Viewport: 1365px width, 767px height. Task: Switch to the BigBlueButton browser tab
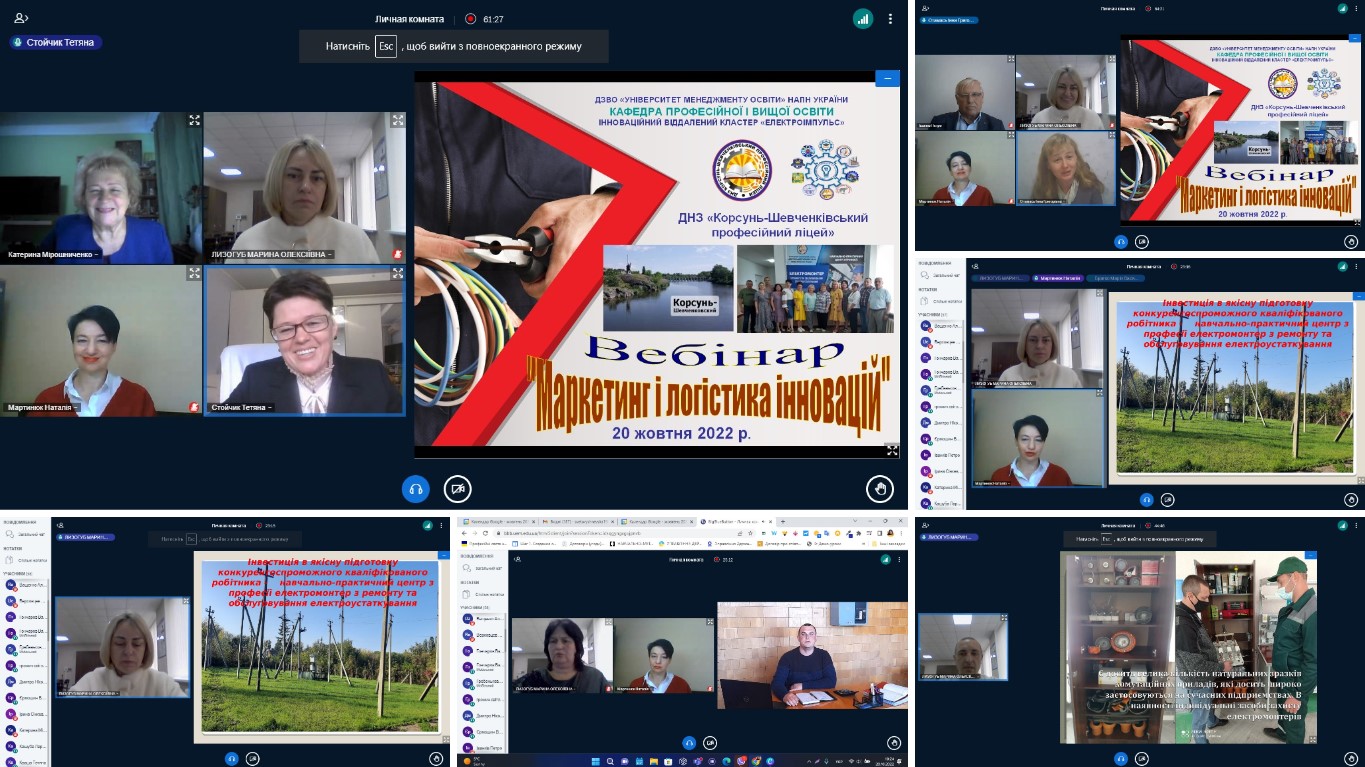tap(737, 521)
